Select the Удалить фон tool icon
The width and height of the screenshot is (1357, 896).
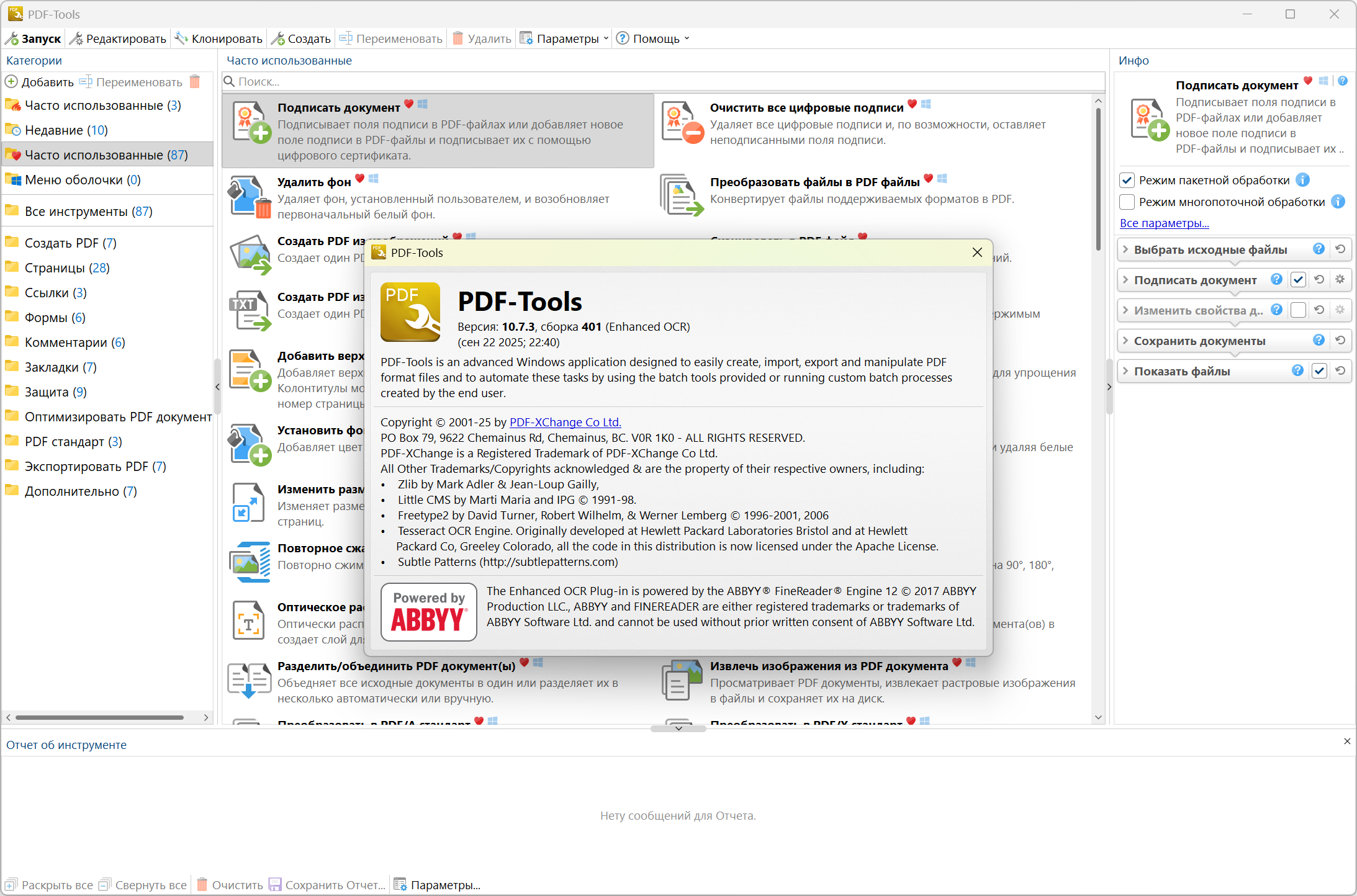pyautogui.click(x=250, y=197)
